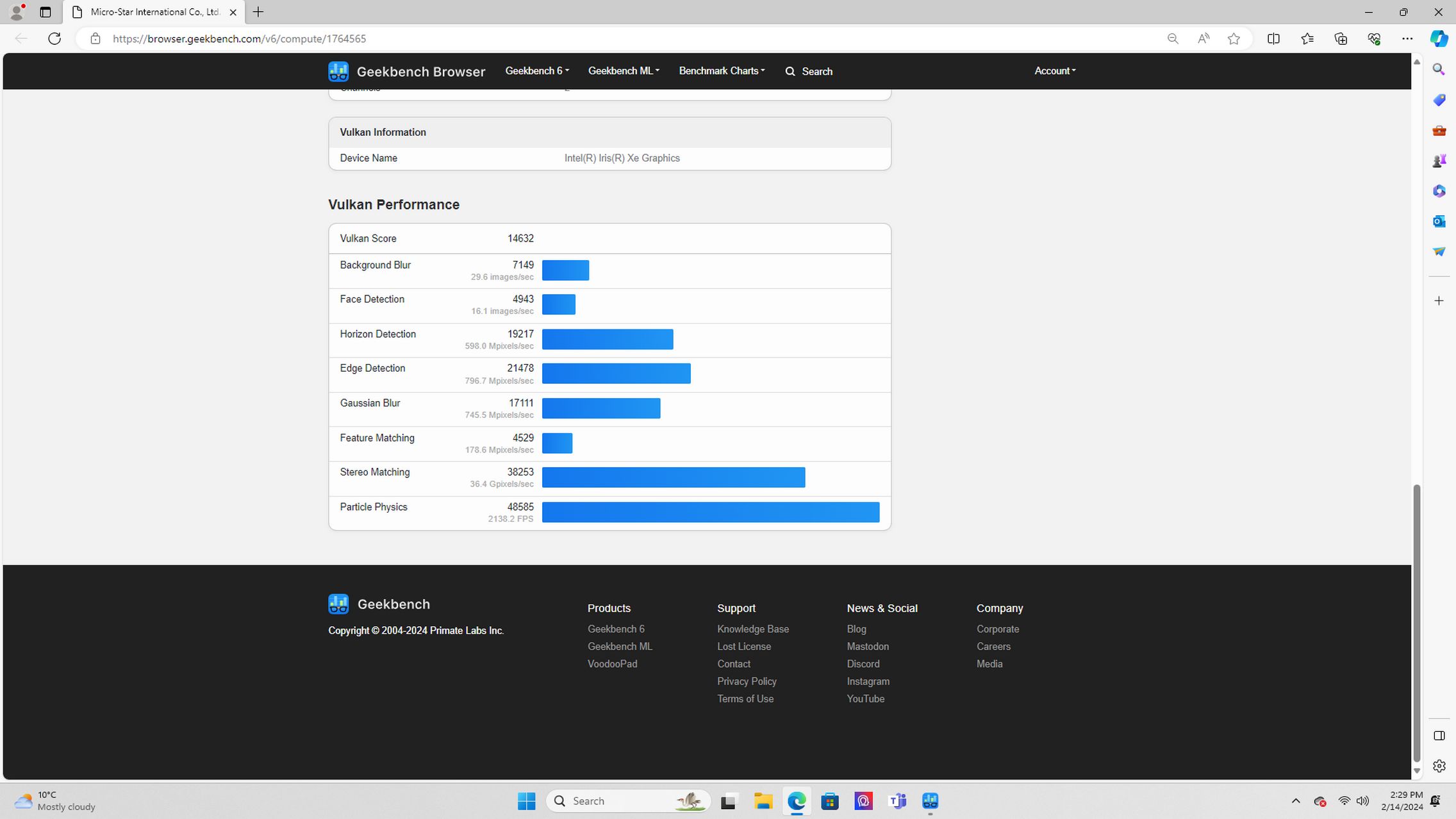Close the Micro-Star International tab

click(233, 12)
